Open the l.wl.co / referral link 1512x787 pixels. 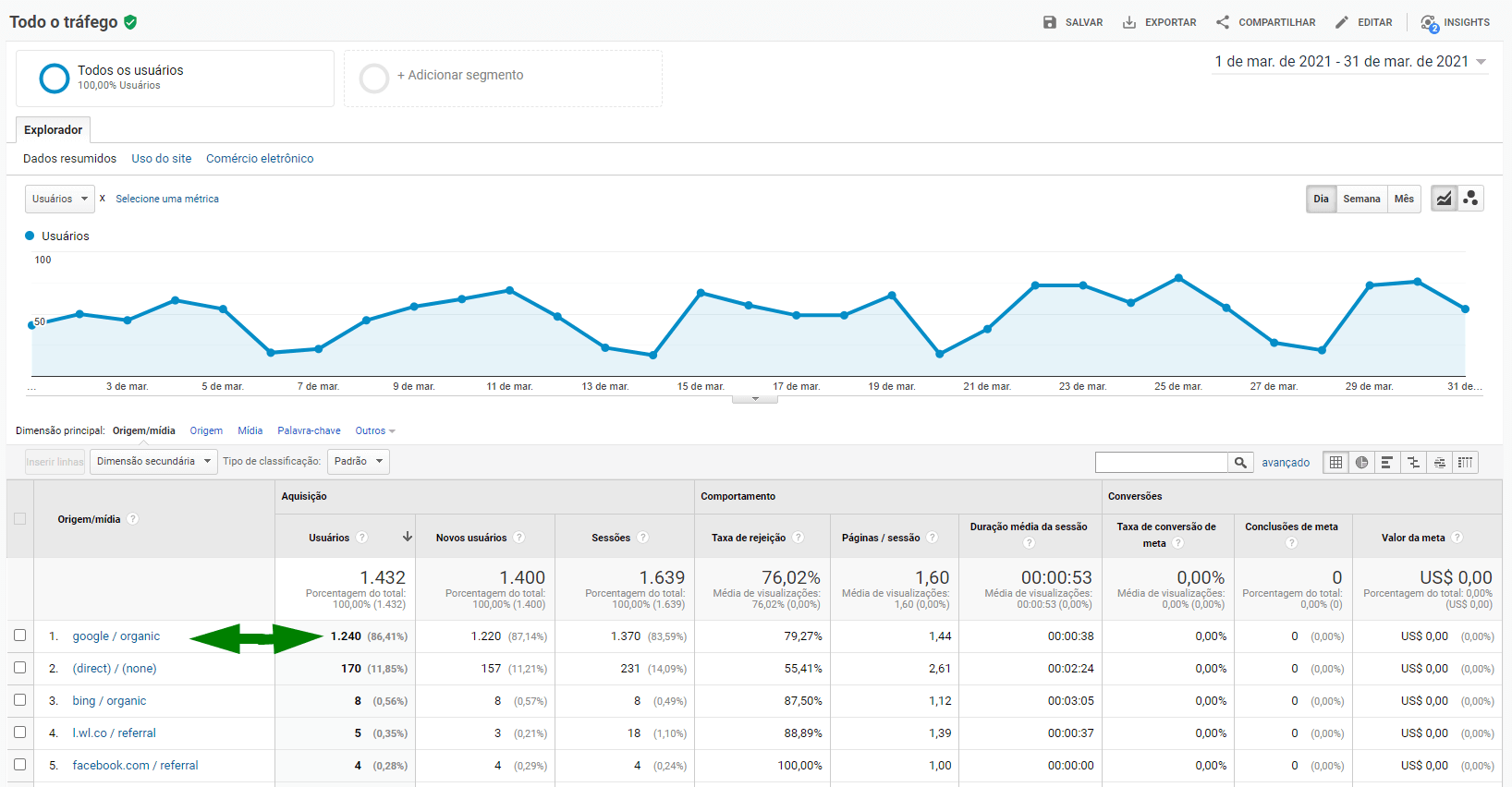click(115, 733)
